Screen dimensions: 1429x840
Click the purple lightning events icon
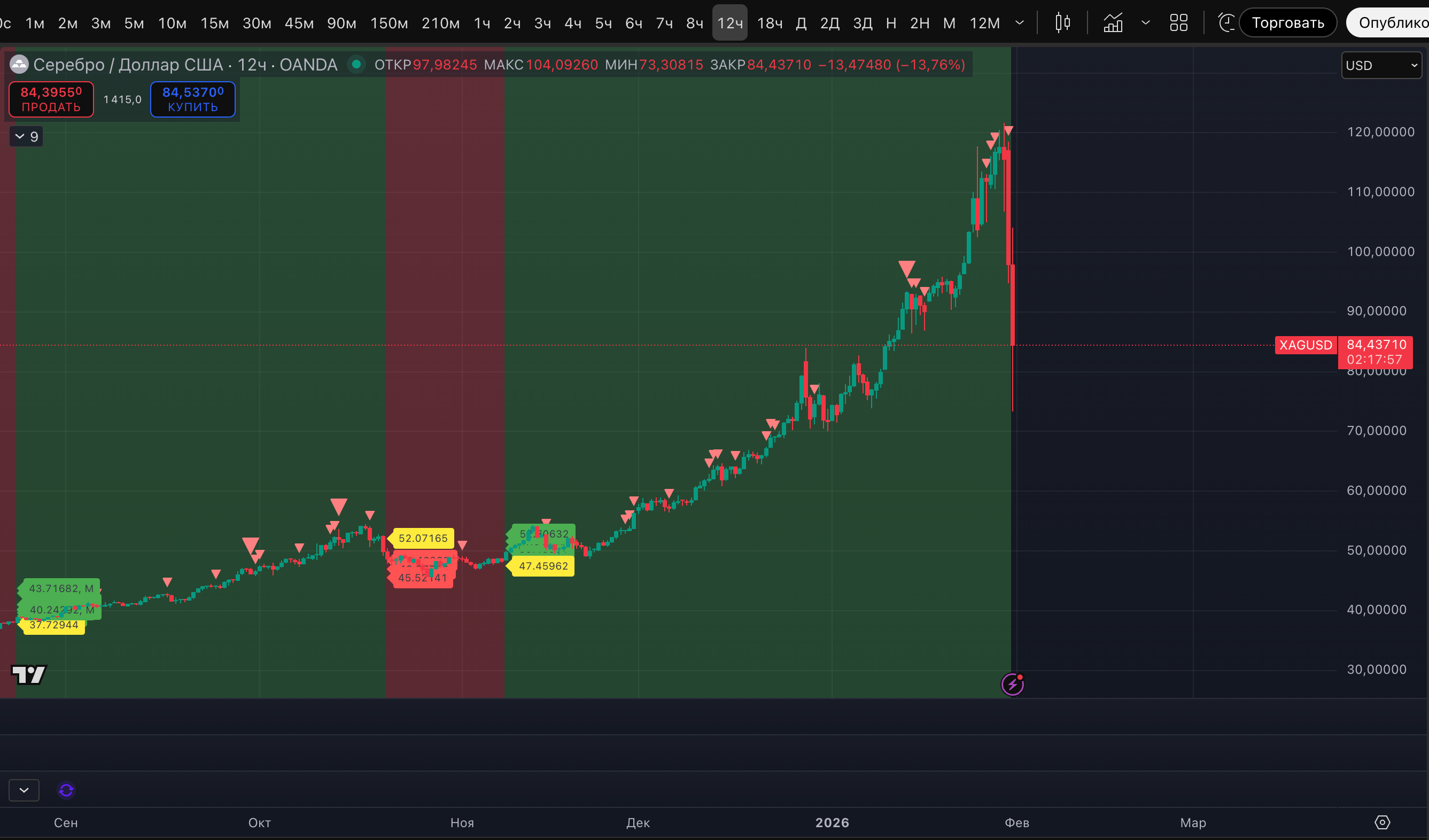coord(1012,684)
